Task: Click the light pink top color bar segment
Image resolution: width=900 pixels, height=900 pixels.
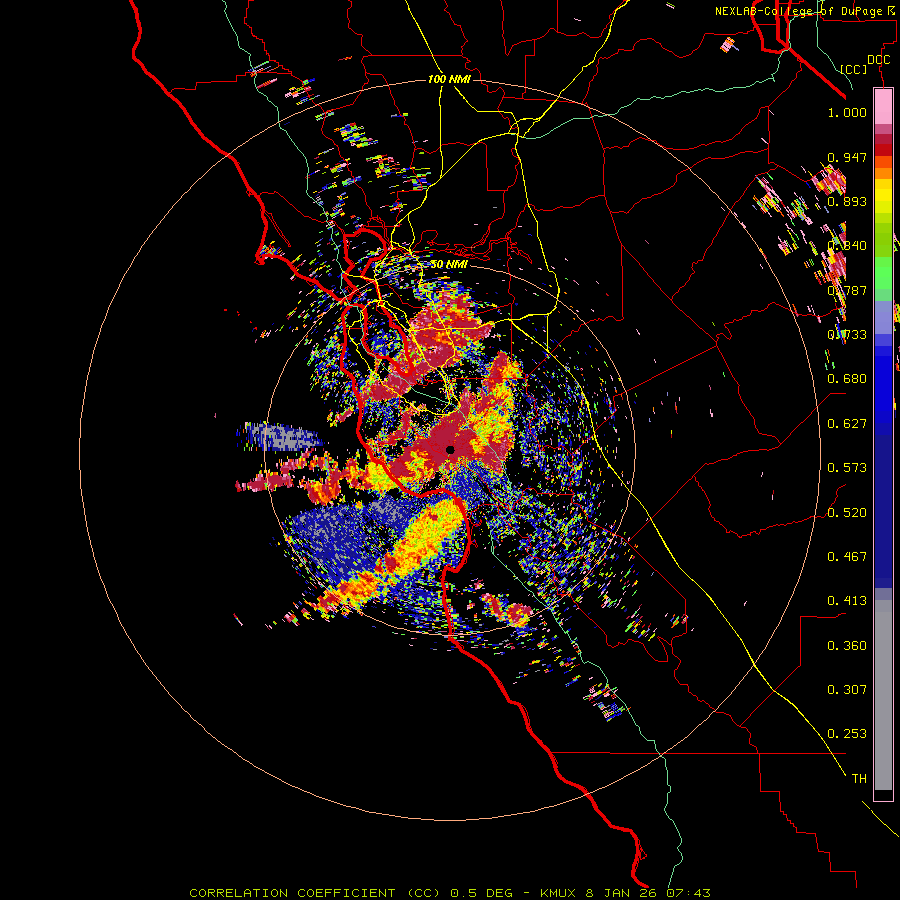Action: coord(883,106)
